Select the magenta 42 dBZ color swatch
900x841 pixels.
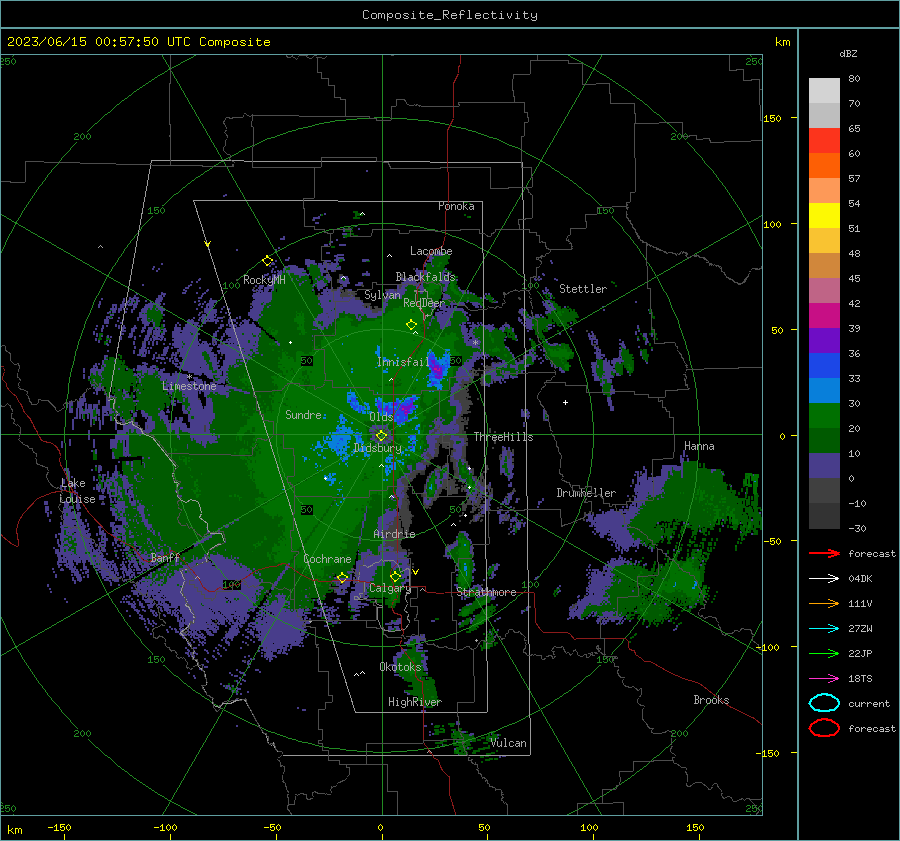point(824,315)
